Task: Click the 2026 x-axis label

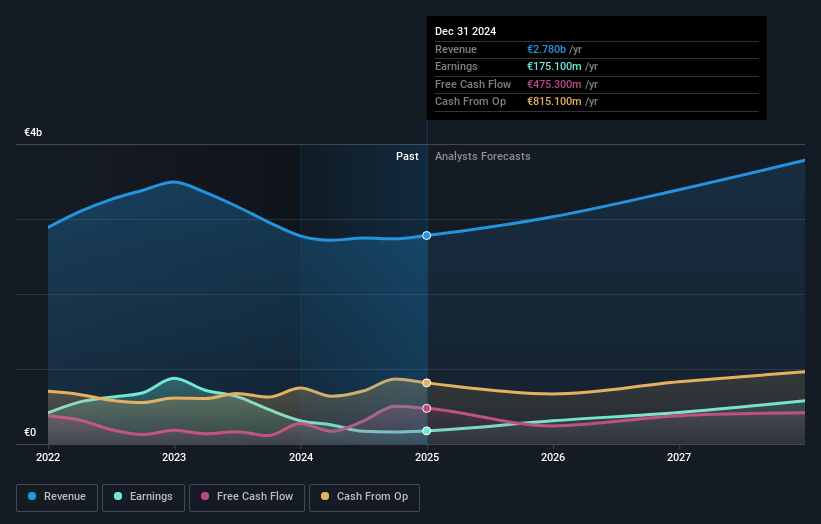Action: (x=553, y=458)
